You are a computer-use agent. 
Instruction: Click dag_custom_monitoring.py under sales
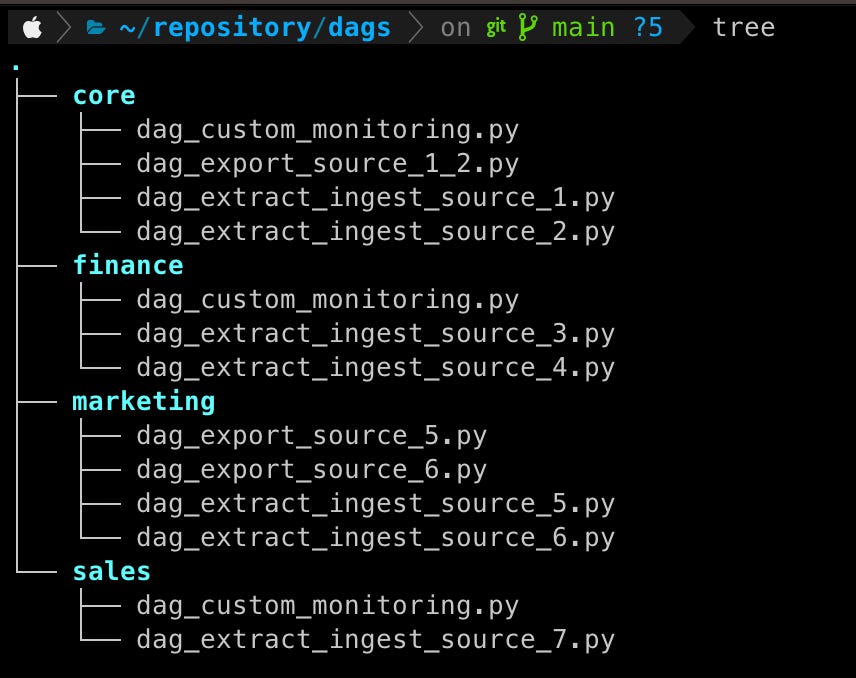328,606
